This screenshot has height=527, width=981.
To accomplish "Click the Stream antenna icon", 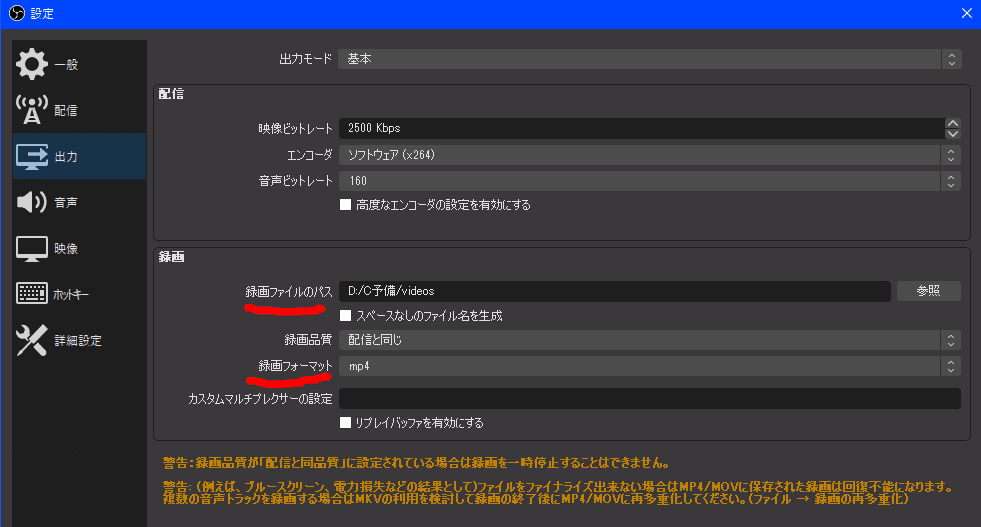I will (x=32, y=110).
